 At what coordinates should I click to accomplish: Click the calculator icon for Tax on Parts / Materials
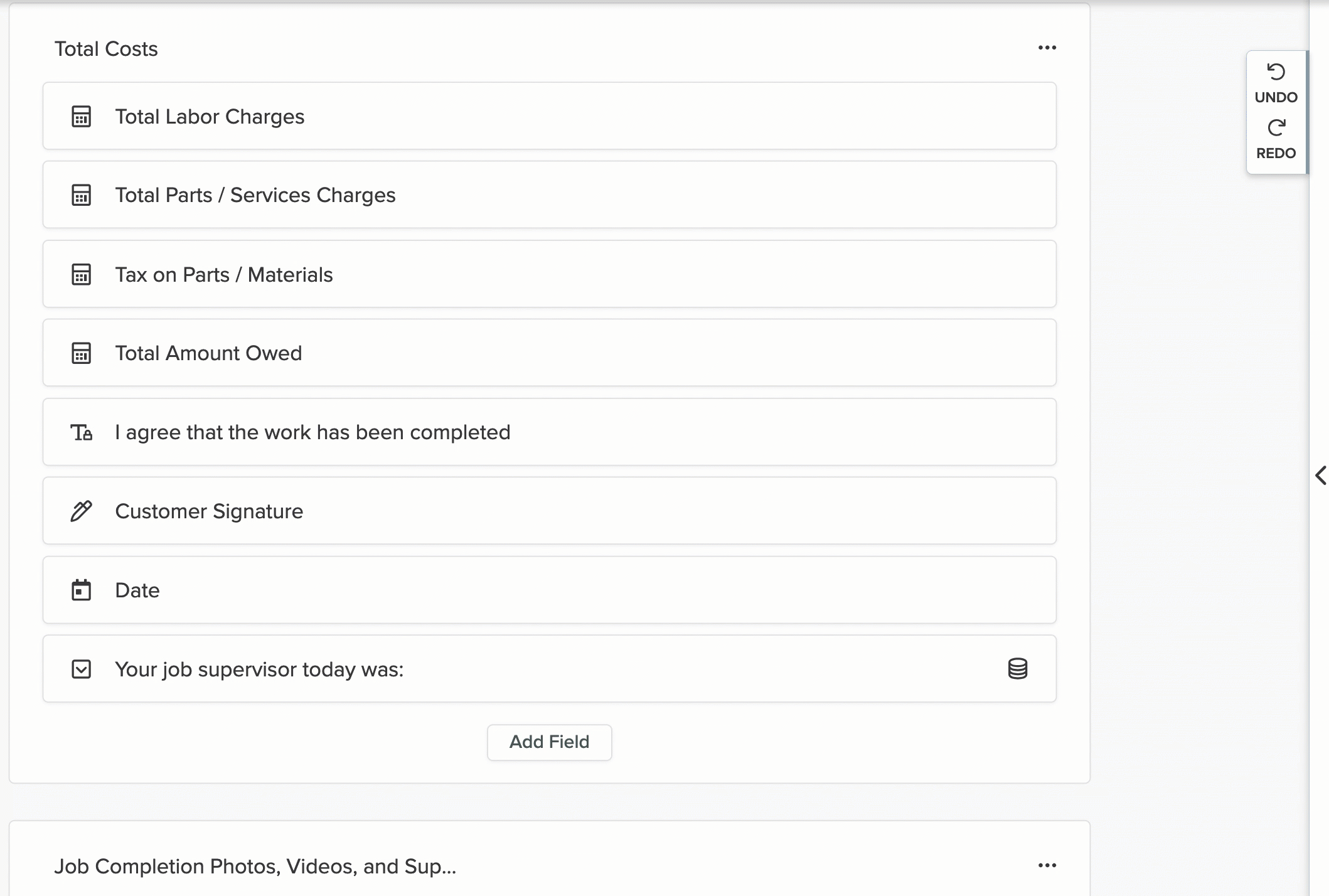82,275
